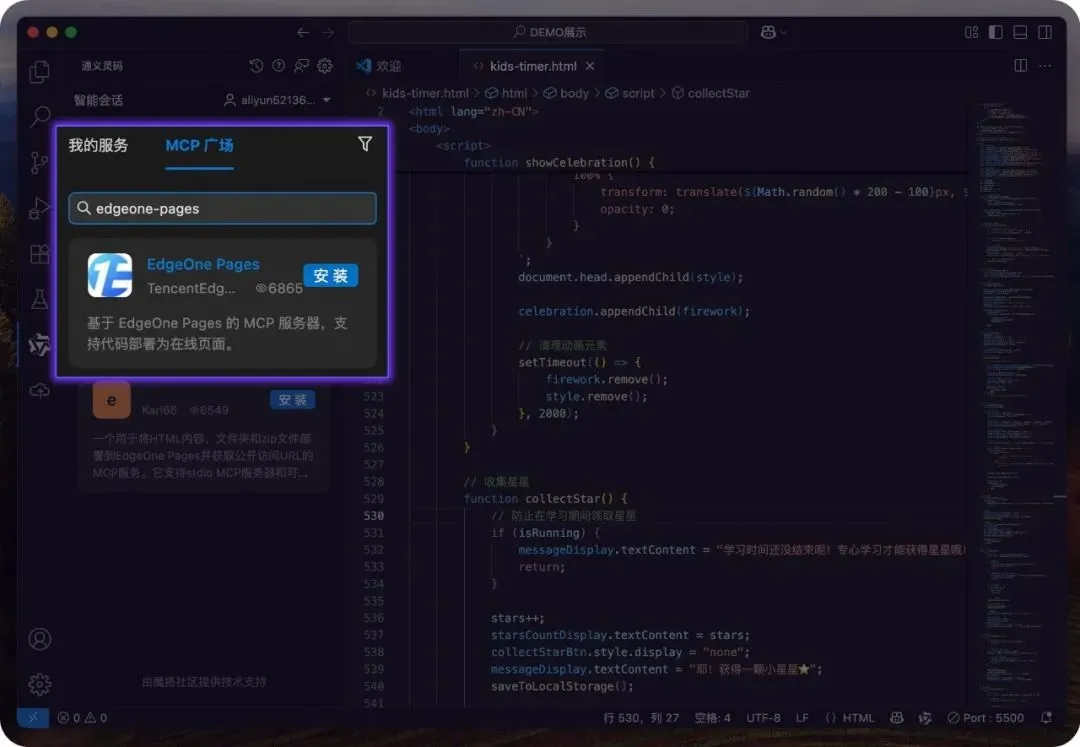Open Extensions view in activity bar
The image size is (1080, 747).
pos(39,254)
